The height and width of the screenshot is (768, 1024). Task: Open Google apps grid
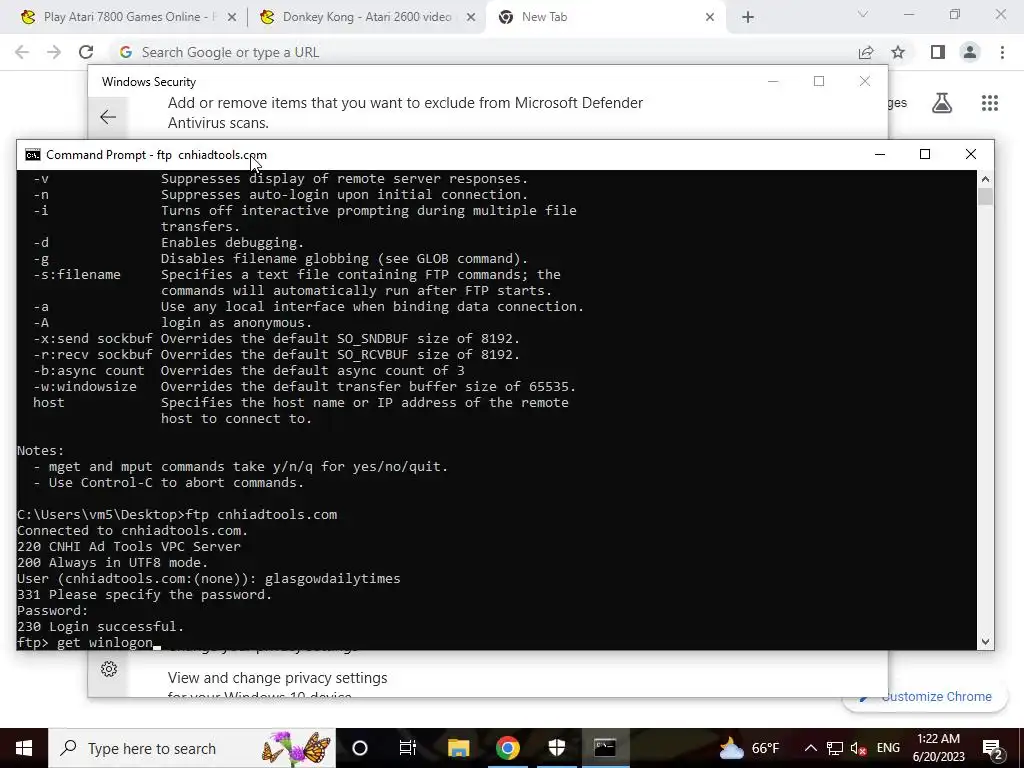pos(990,103)
